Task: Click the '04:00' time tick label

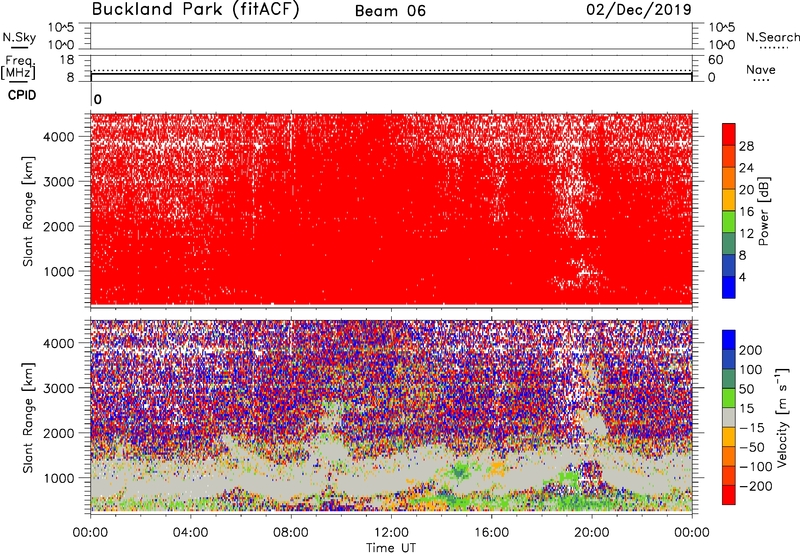Action: 190,533
